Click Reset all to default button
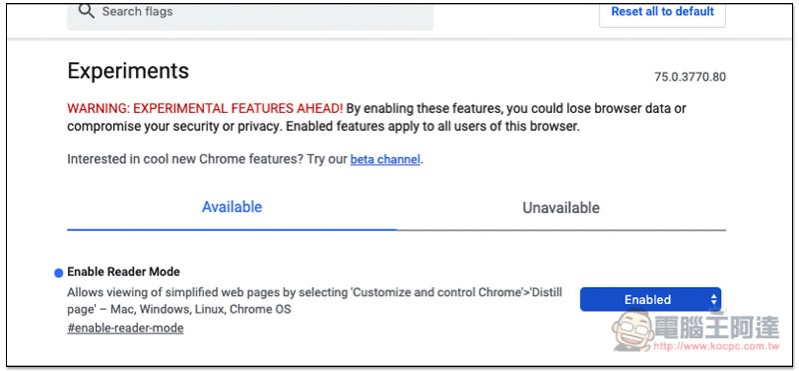This screenshot has height=371, width=799. pos(662,14)
